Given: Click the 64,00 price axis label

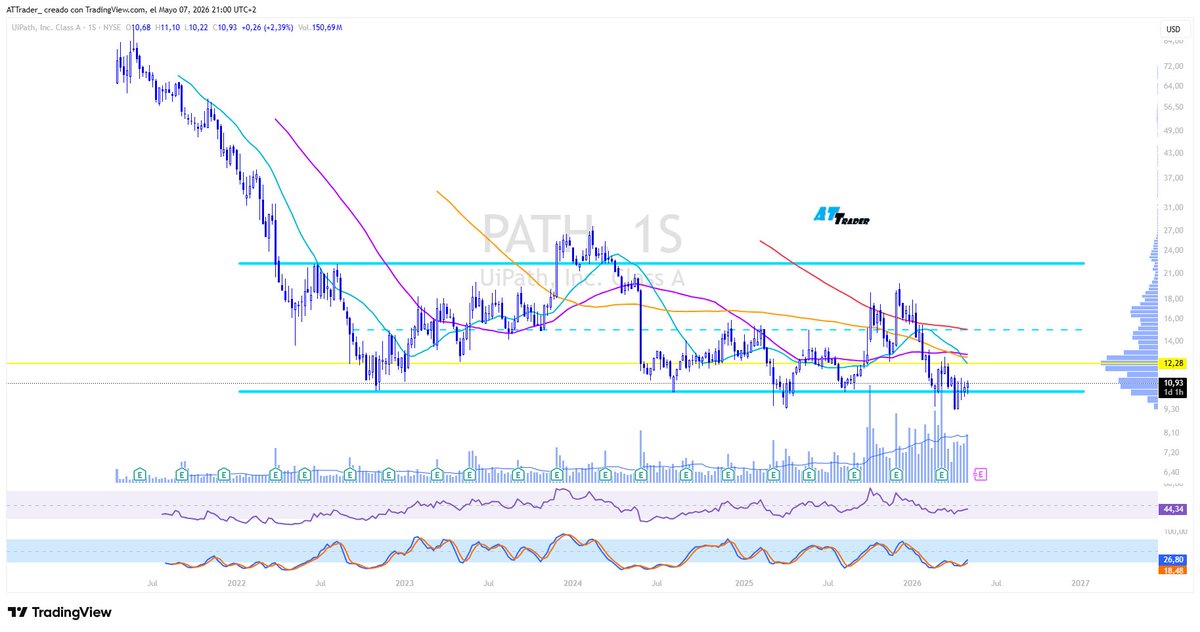Looking at the screenshot, I should (x=1172, y=86).
